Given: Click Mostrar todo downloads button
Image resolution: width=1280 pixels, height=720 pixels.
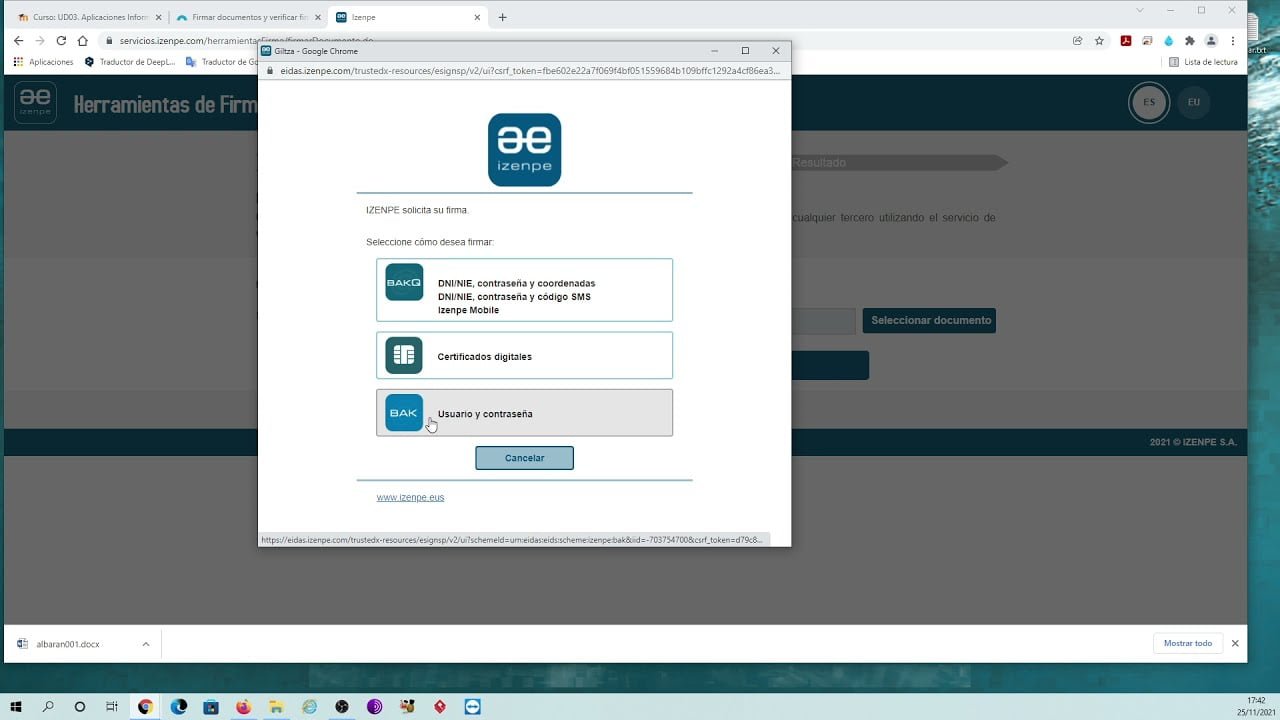Looking at the screenshot, I should click(1187, 643).
